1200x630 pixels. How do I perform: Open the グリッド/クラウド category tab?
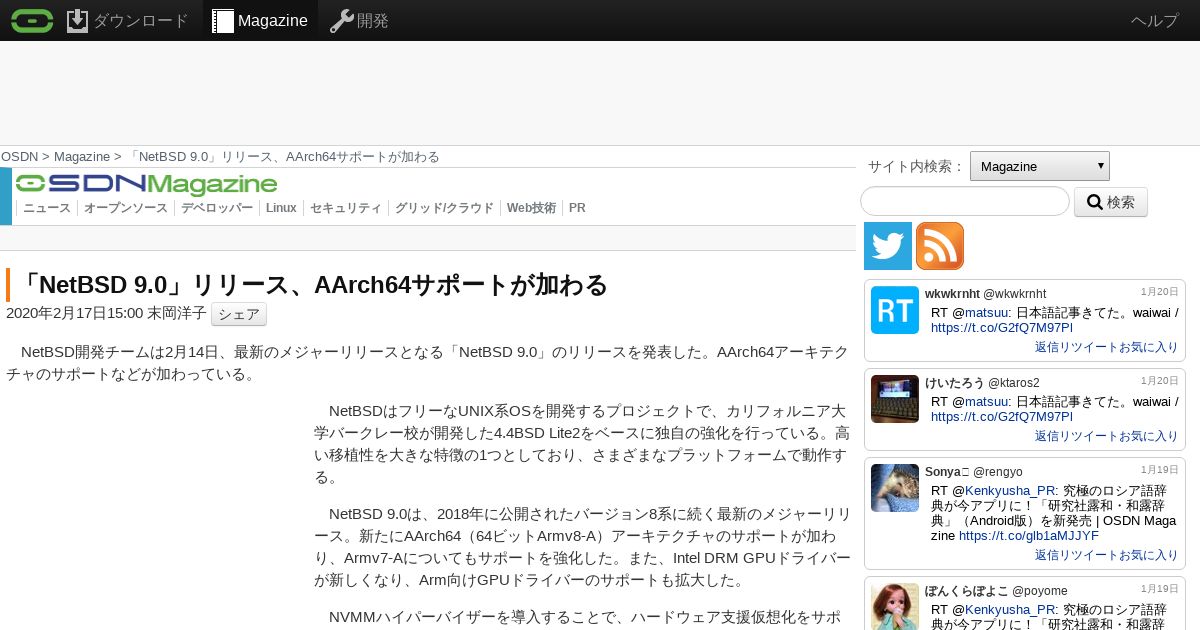point(444,208)
